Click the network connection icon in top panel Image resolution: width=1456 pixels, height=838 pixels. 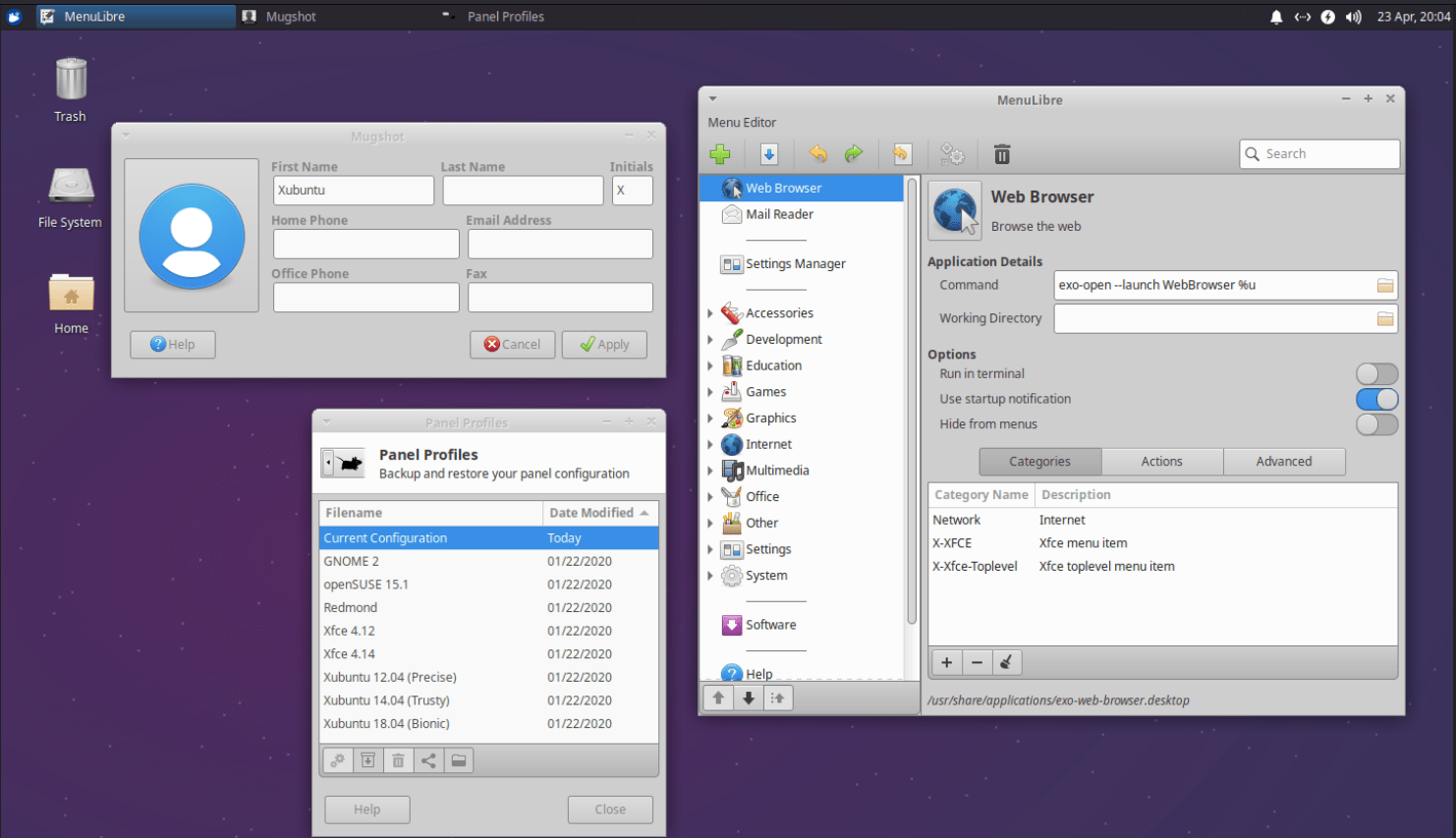(x=1303, y=17)
